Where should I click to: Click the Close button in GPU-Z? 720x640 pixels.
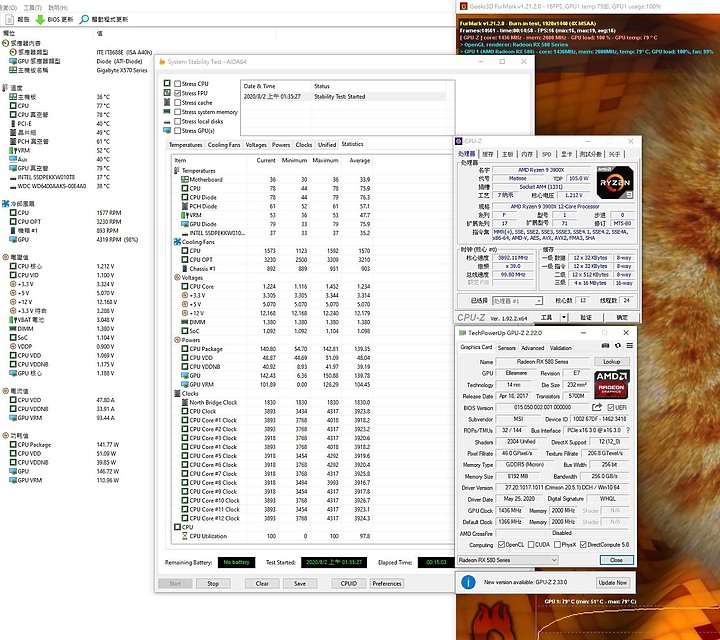coord(616,560)
